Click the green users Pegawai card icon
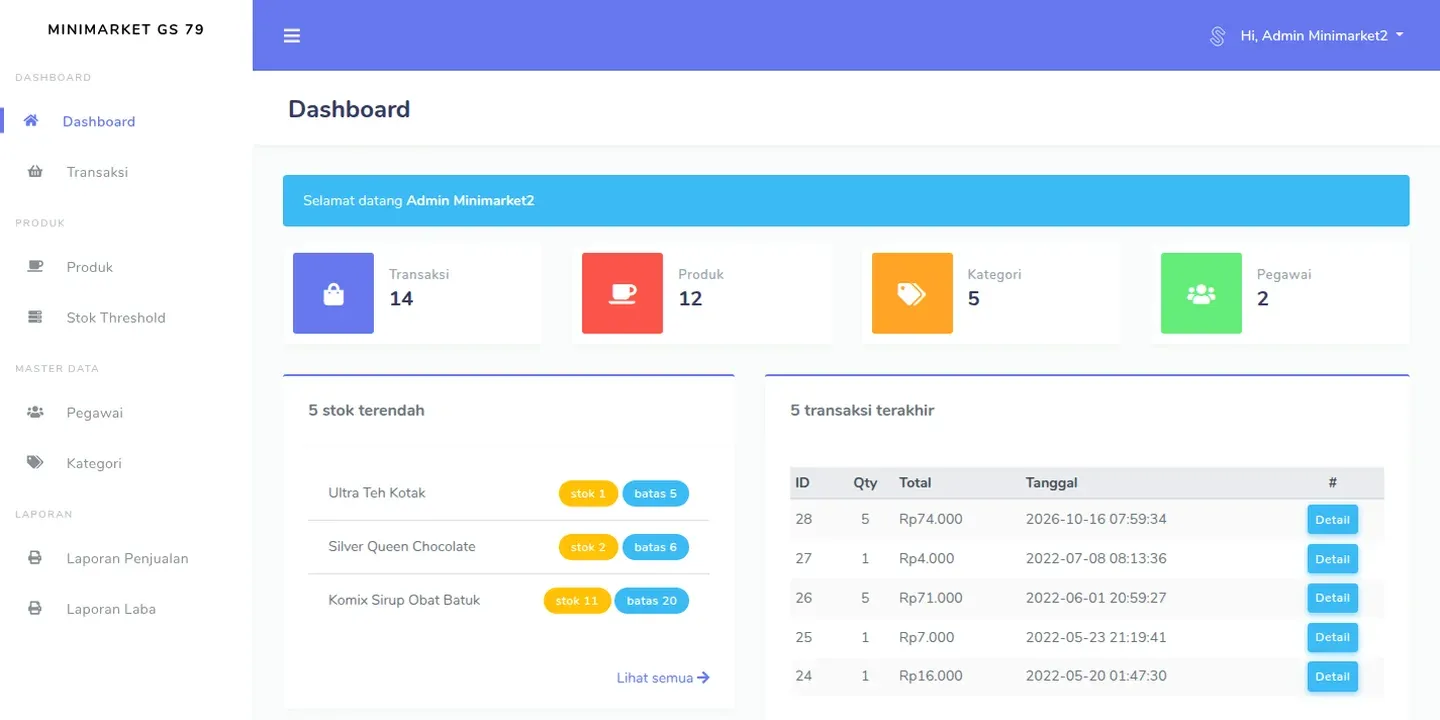 [x=1201, y=293]
